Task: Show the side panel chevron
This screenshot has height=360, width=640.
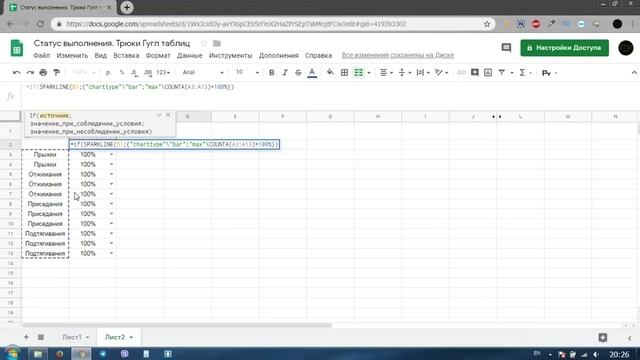Action: [x=629, y=338]
